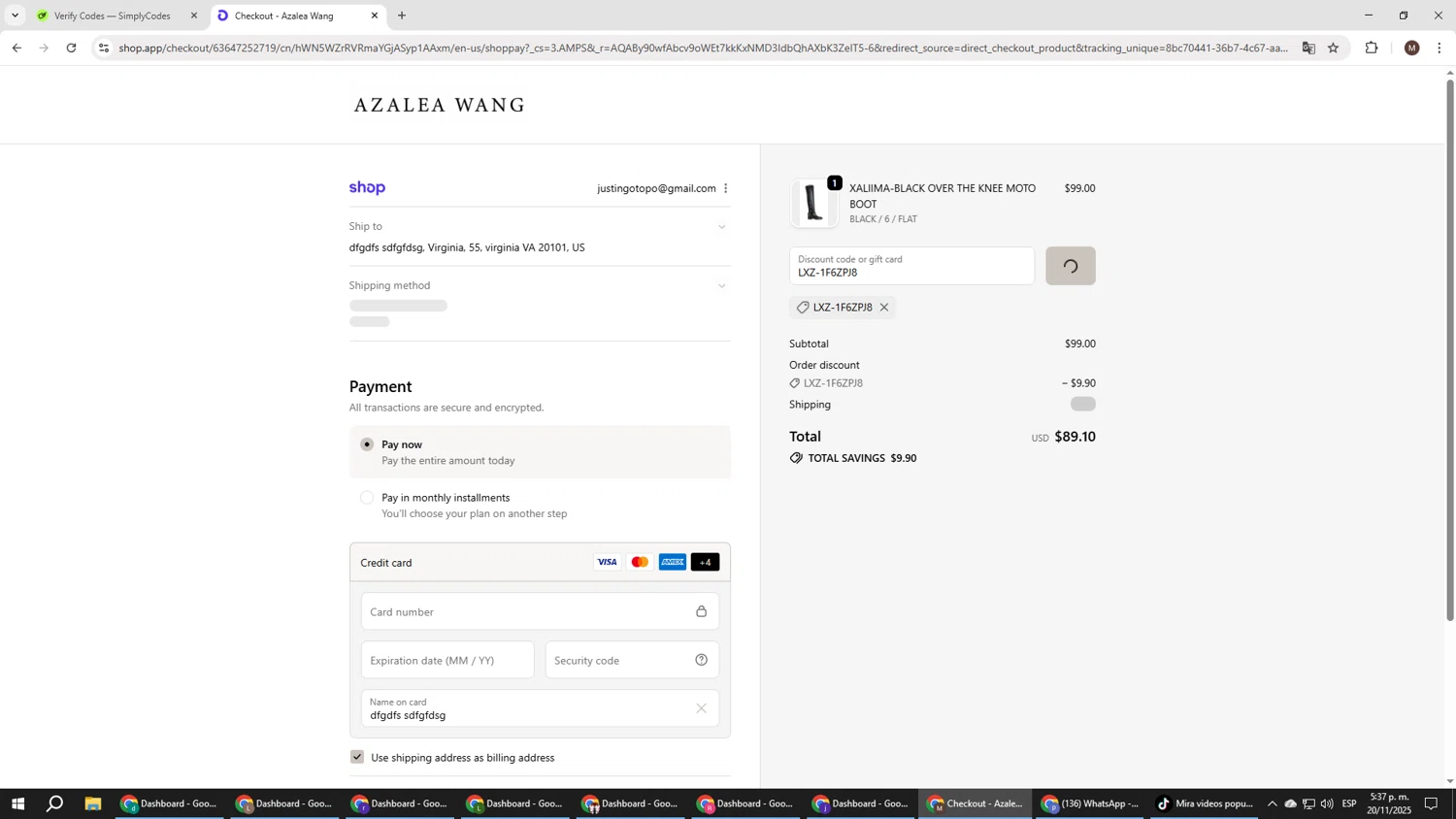Open the boot product thumbnail
1456x819 pixels.
pyautogui.click(x=813, y=204)
